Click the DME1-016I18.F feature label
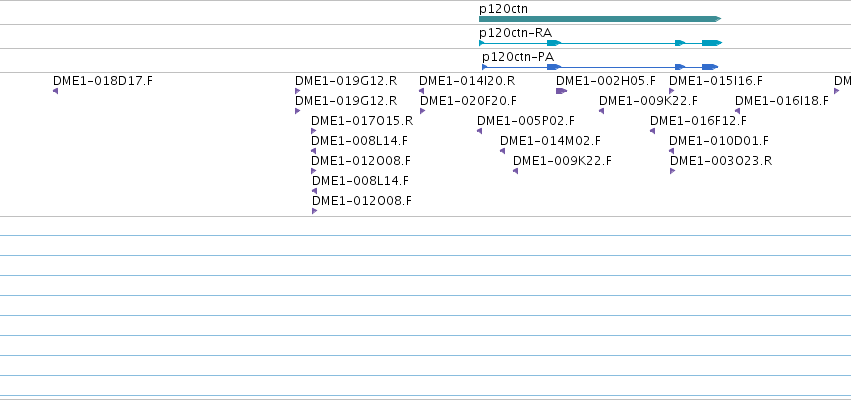Viewport: 851px width, 400px height. [782, 101]
